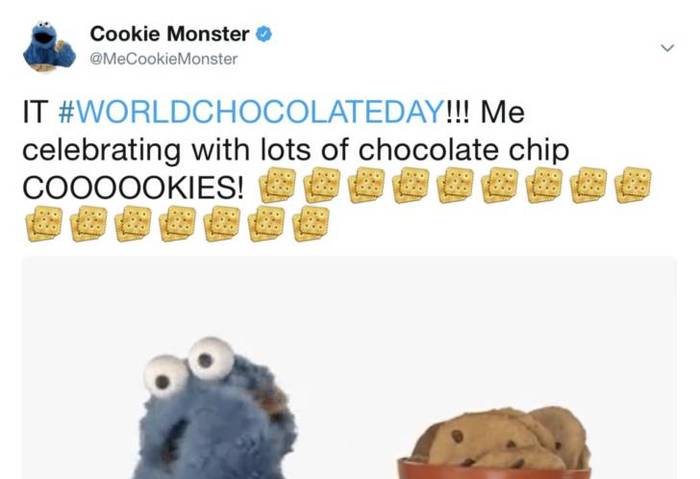This screenshot has height=479, width=700.
Task: Click first cracker emoji right after COOOOOKIES!
Action: [x=277, y=185]
